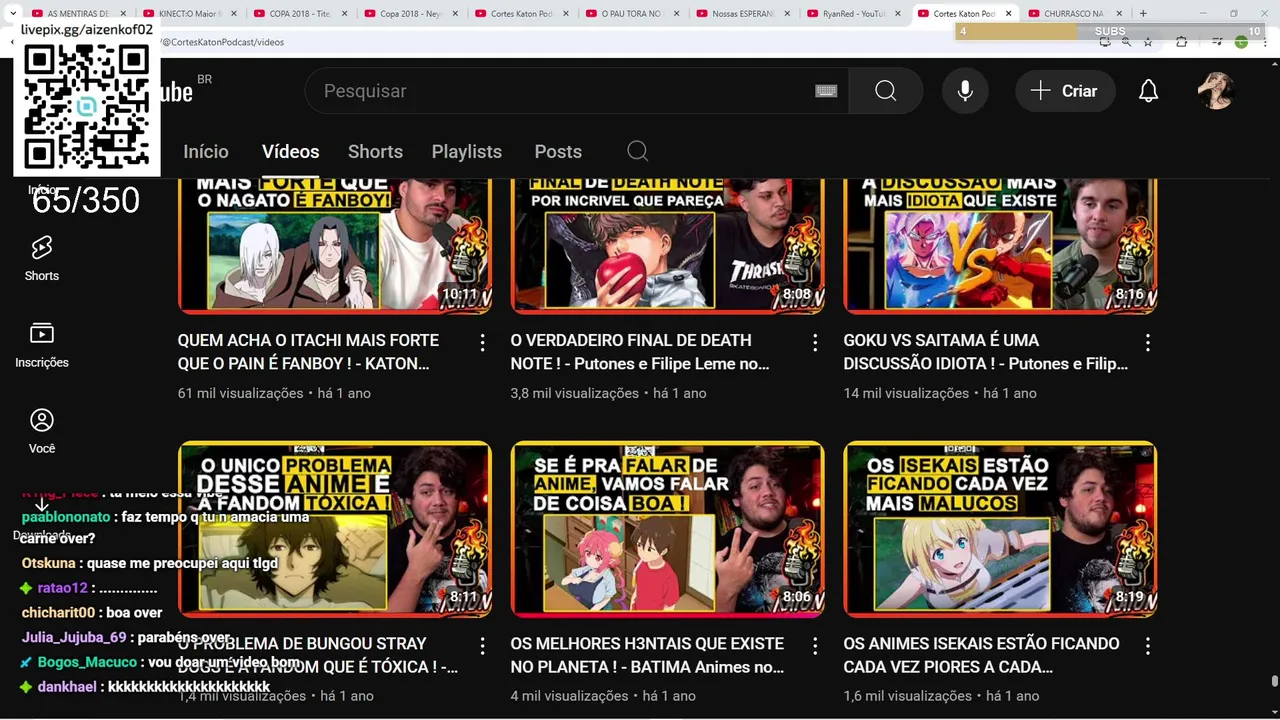Open more options for Death Note video
This screenshot has height=720, width=1280.
815,343
